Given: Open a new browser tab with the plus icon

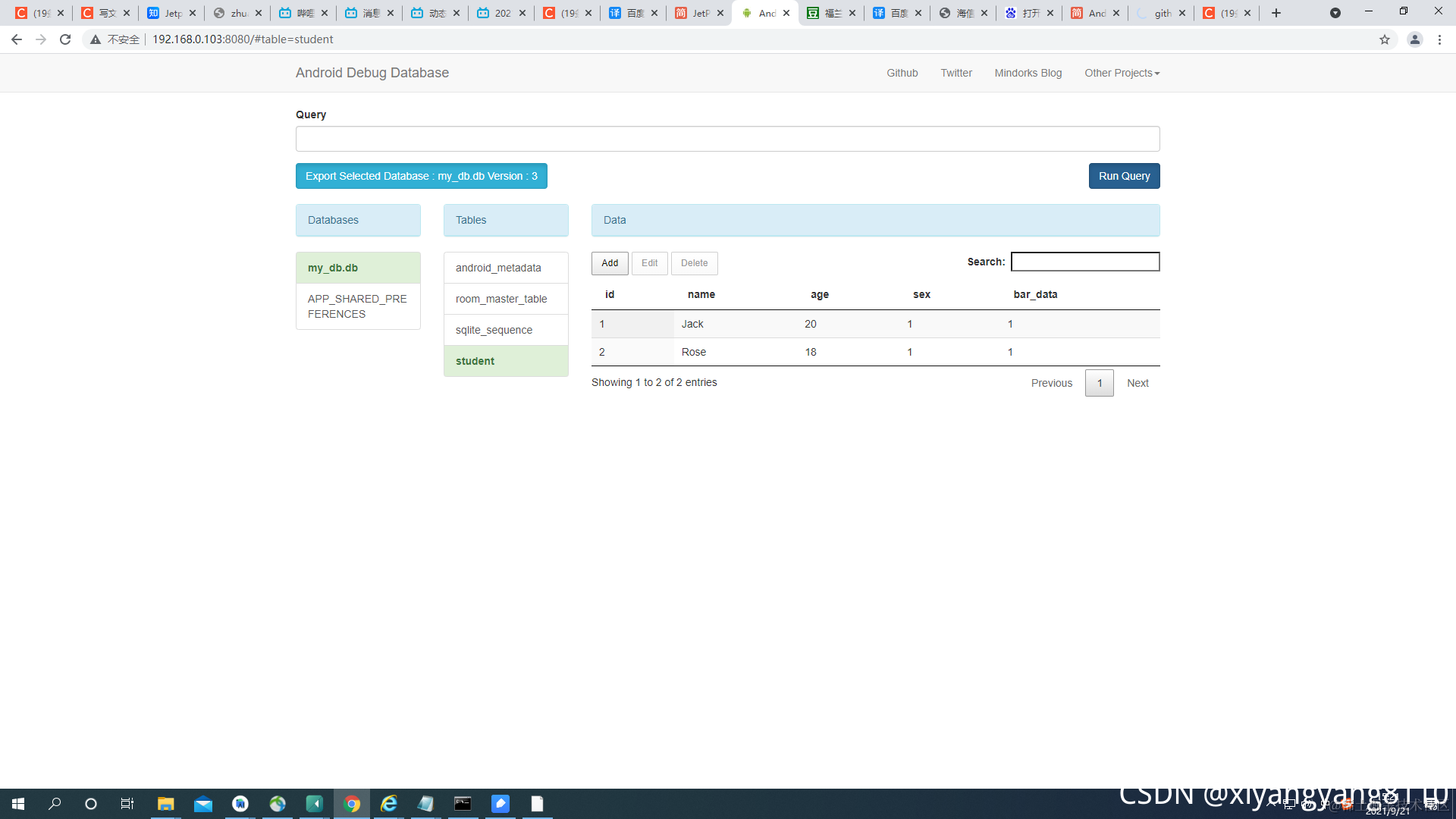Looking at the screenshot, I should coord(1276,13).
